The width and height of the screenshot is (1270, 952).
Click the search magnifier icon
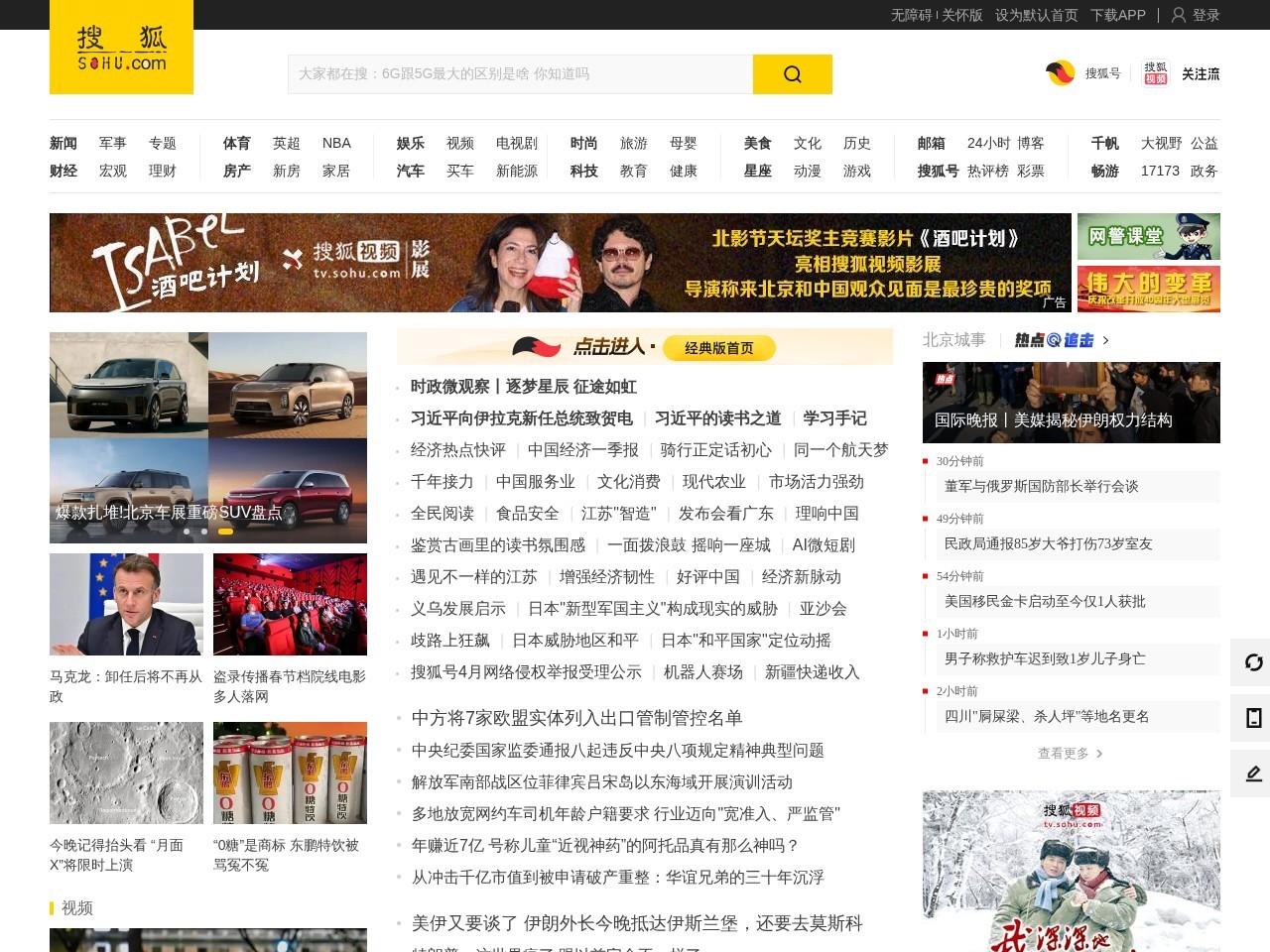(x=792, y=74)
